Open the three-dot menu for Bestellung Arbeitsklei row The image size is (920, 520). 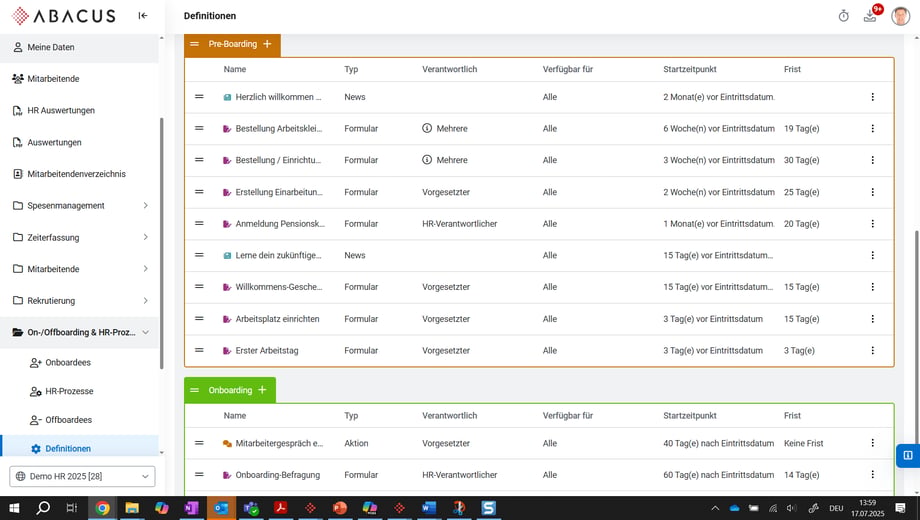pyautogui.click(x=872, y=129)
